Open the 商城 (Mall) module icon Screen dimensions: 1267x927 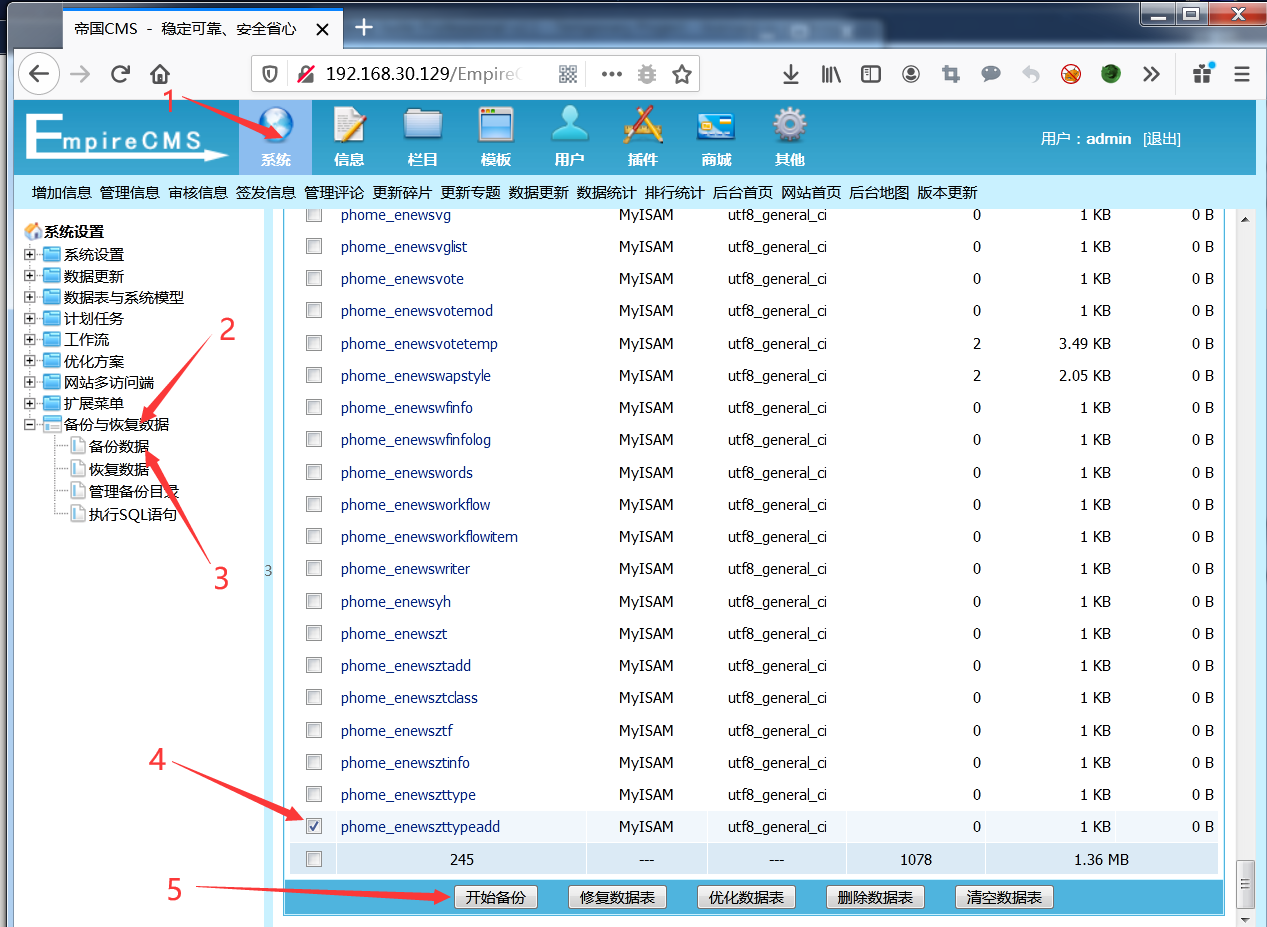tap(716, 135)
